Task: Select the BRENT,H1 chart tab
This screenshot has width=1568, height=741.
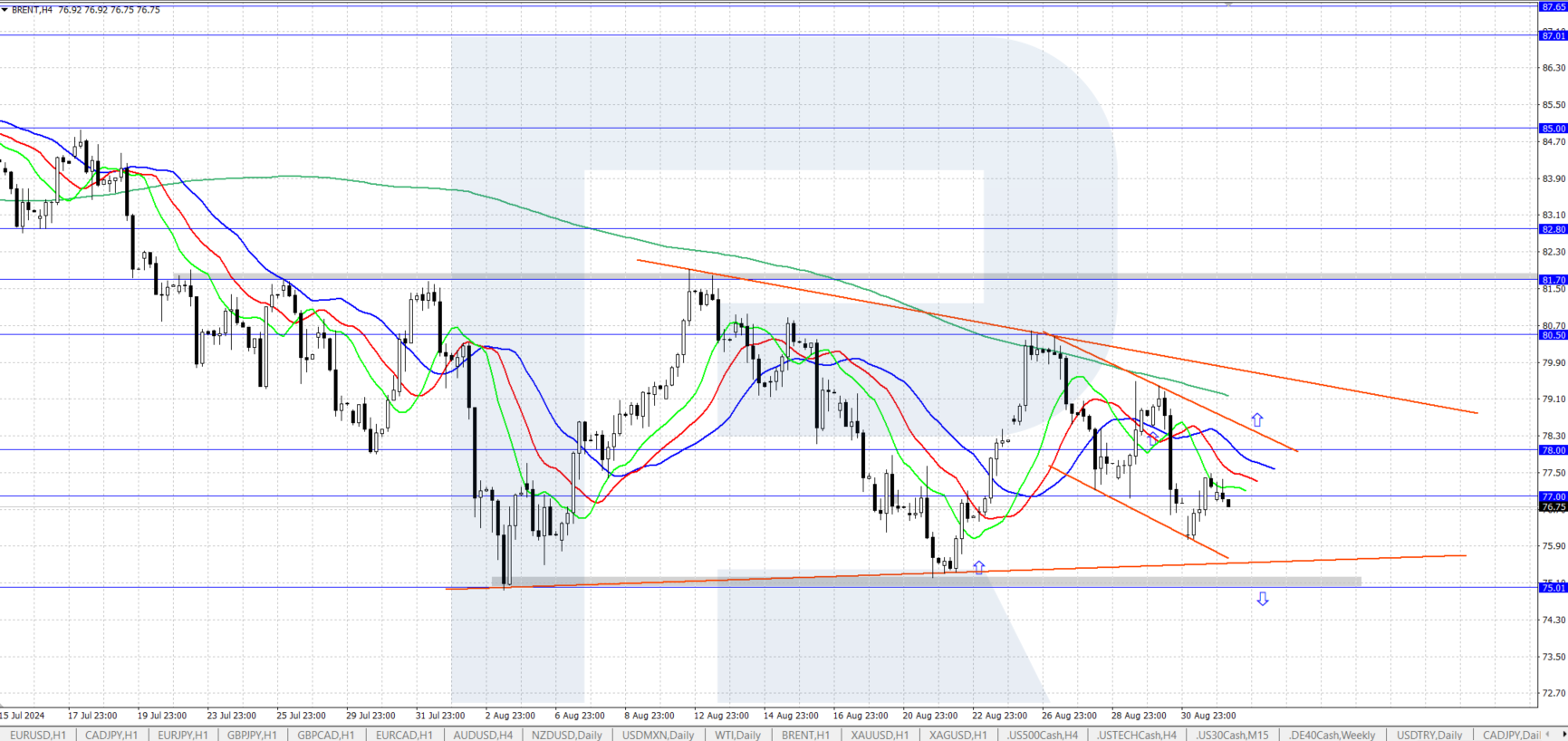Action: pyautogui.click(x=805, y=735)
